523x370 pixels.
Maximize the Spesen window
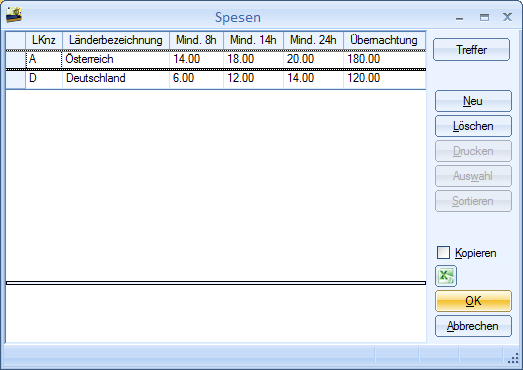tap(484, 17)
